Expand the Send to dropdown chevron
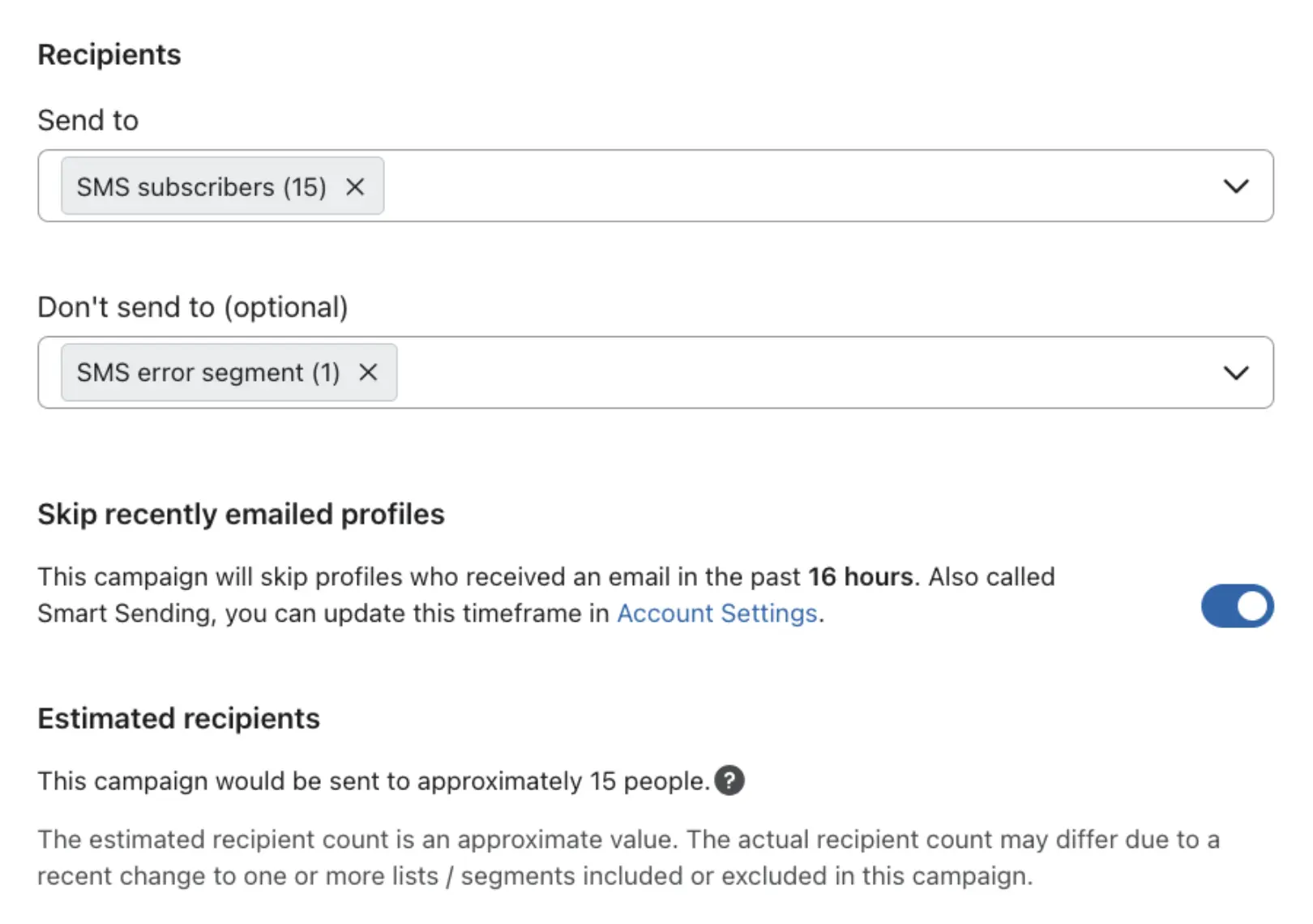This screenshot has height=924, width=1313. click(1235, 186)
